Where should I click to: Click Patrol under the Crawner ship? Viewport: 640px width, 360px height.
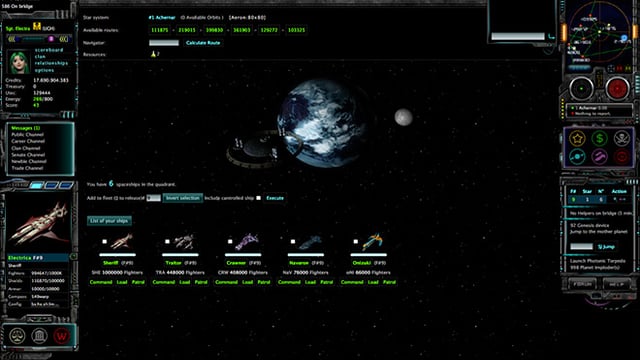(264, 282)
